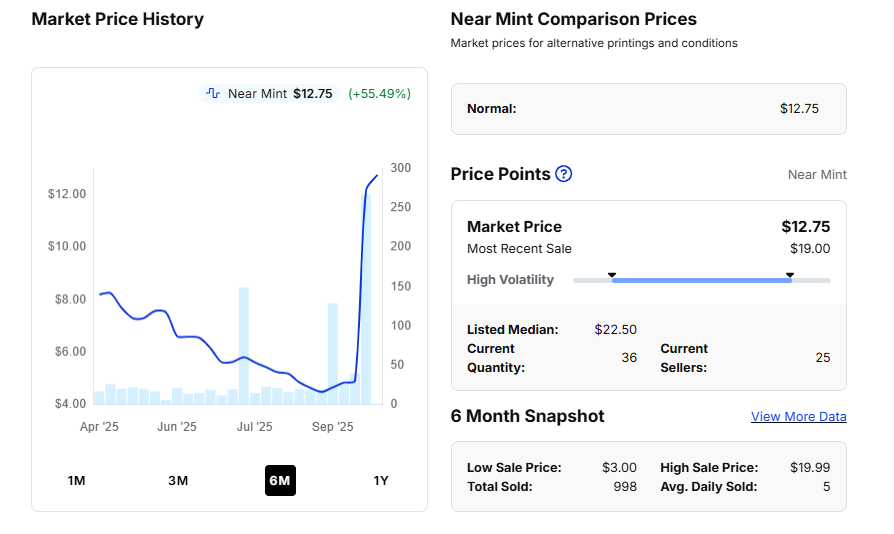This screenshot has height=534, width=894.
Task: Click the Normal $12.75 comparison row
Action: [648, 109]
